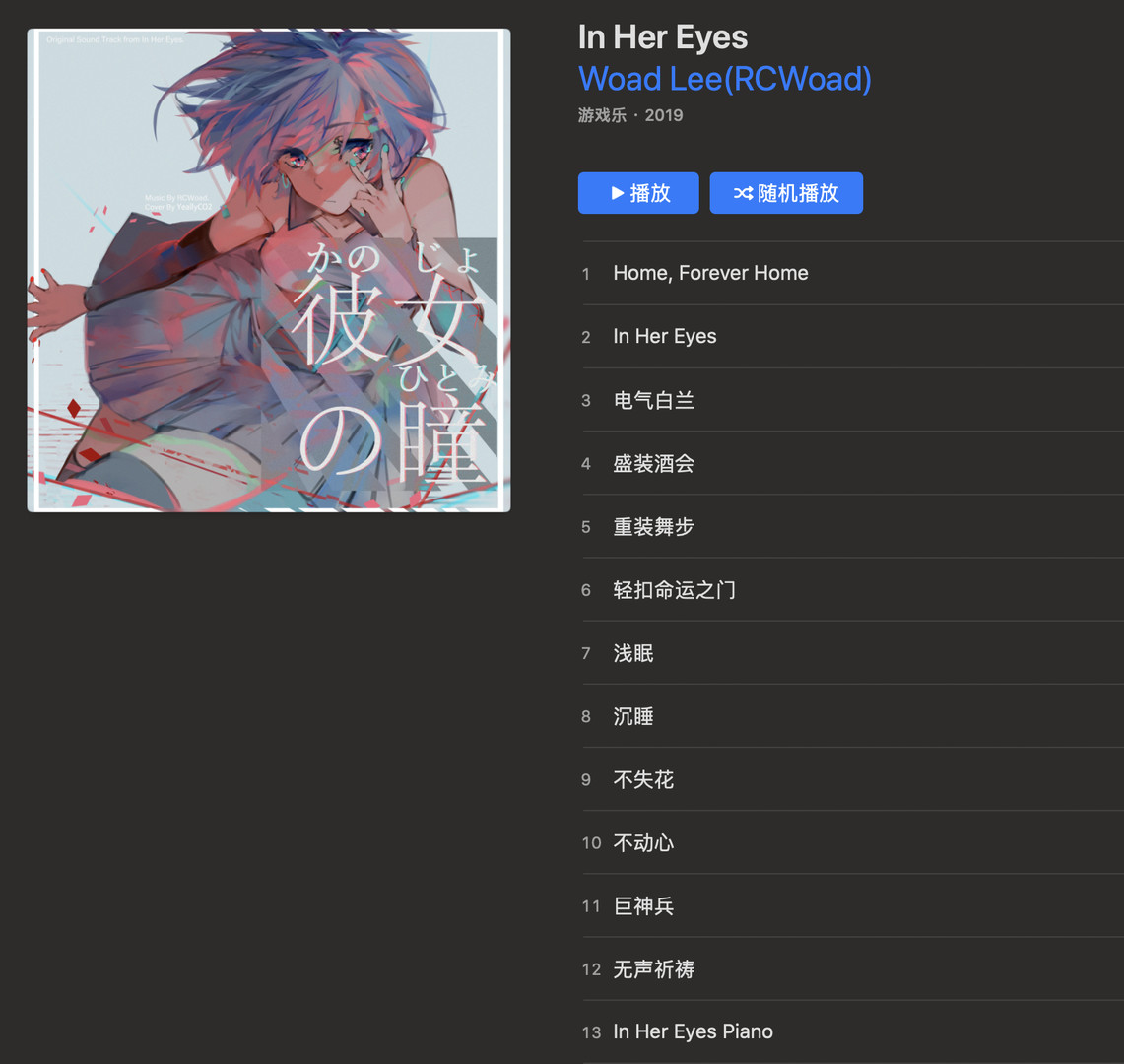The image size is (1124, 1064).
Task: Click the play triangle icon
Action: tap(618, 193)
